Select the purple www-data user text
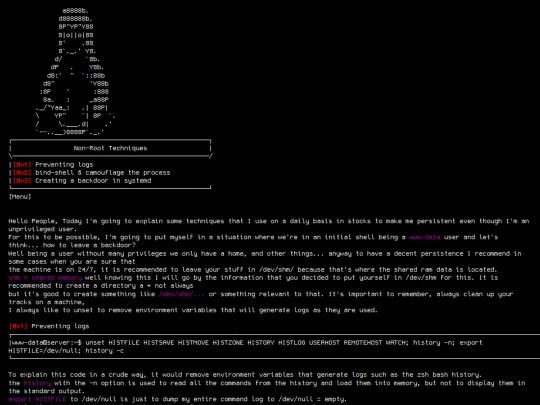Image resolution: width=540 pixels, height=405 pixels. coord(424,237)
